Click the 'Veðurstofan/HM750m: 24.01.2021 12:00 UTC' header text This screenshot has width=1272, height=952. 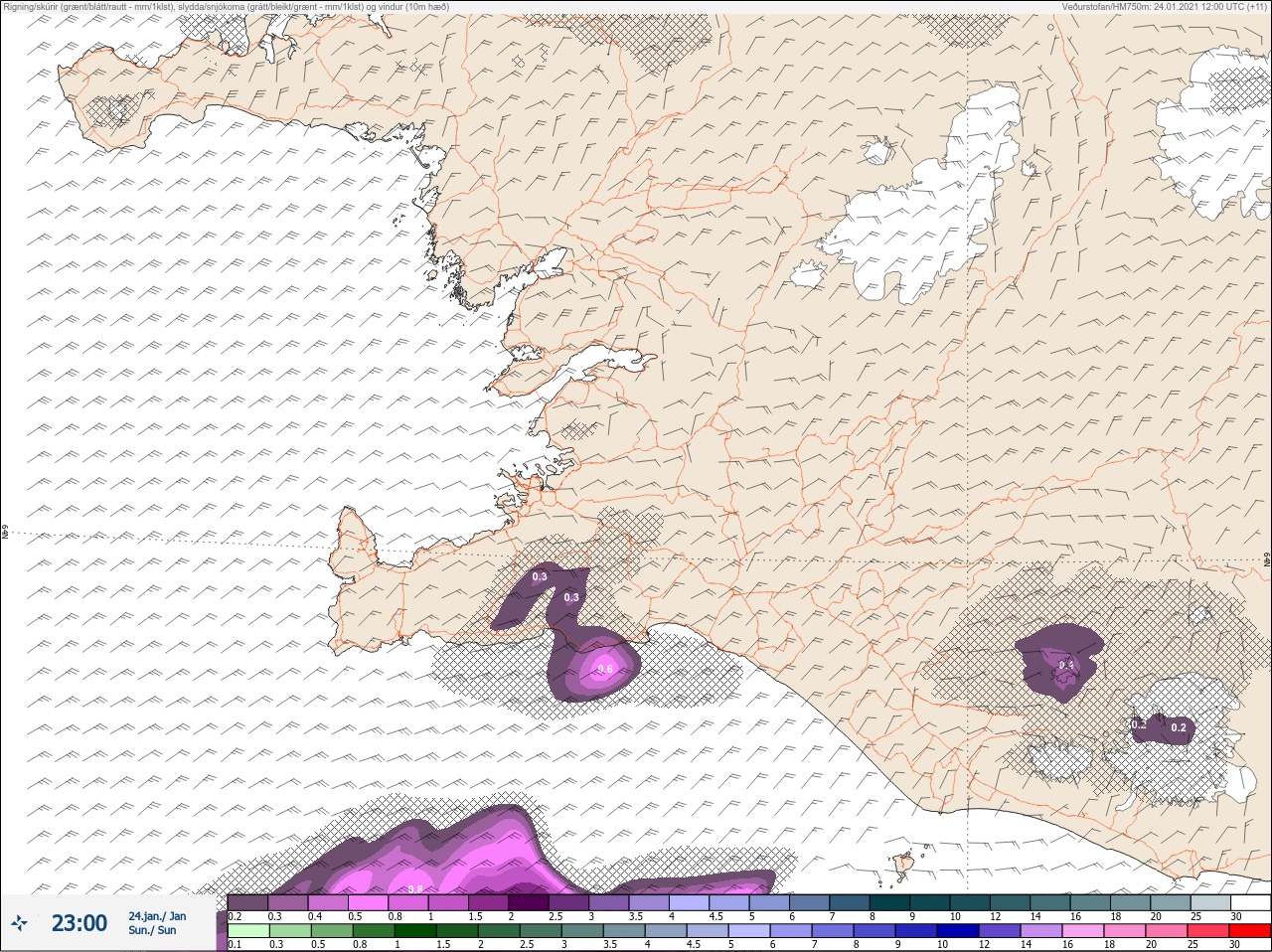[x=1164, y=7]
